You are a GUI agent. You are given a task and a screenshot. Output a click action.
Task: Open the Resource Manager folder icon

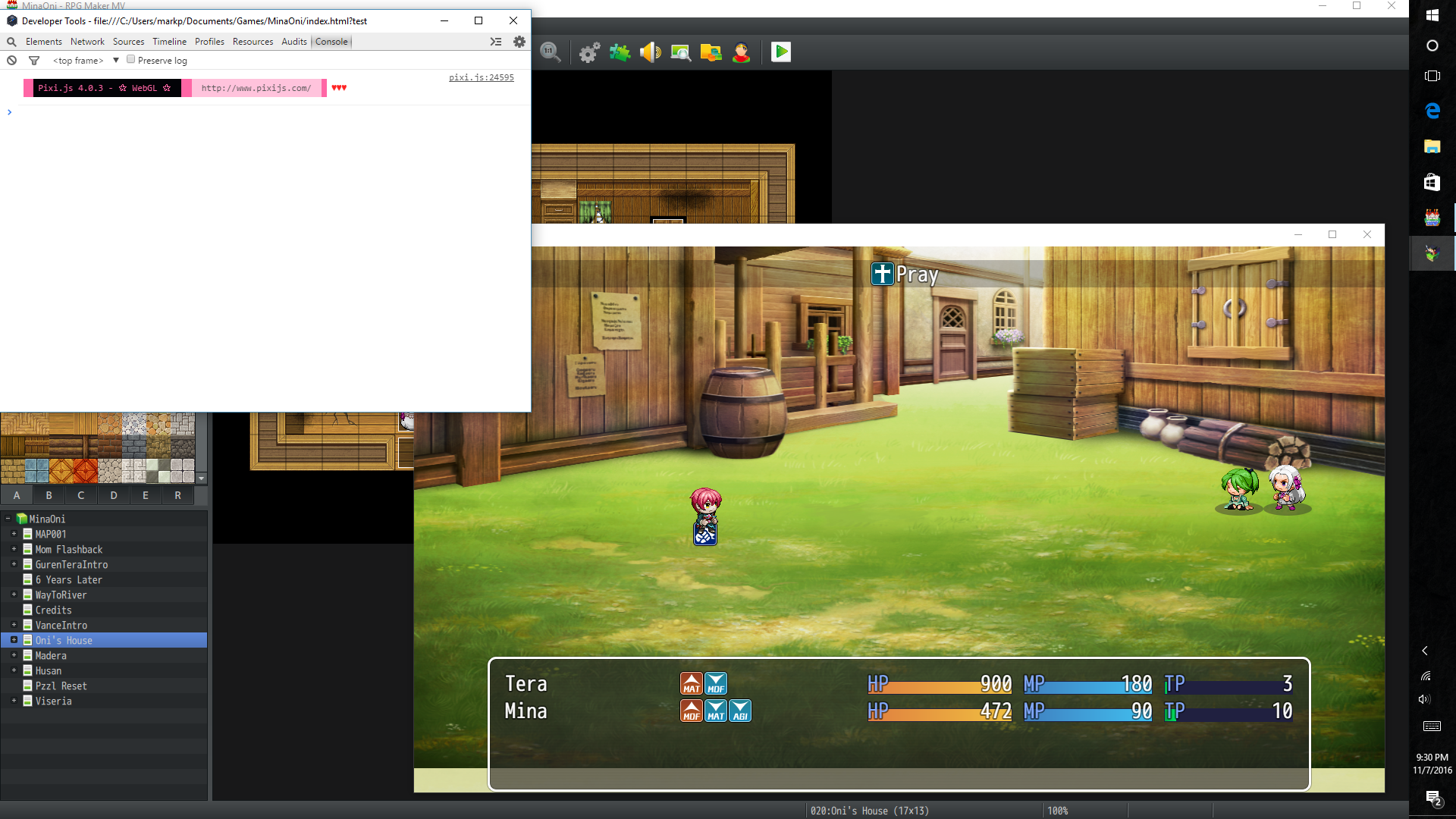pyautogui.click(x=711, y=52)
